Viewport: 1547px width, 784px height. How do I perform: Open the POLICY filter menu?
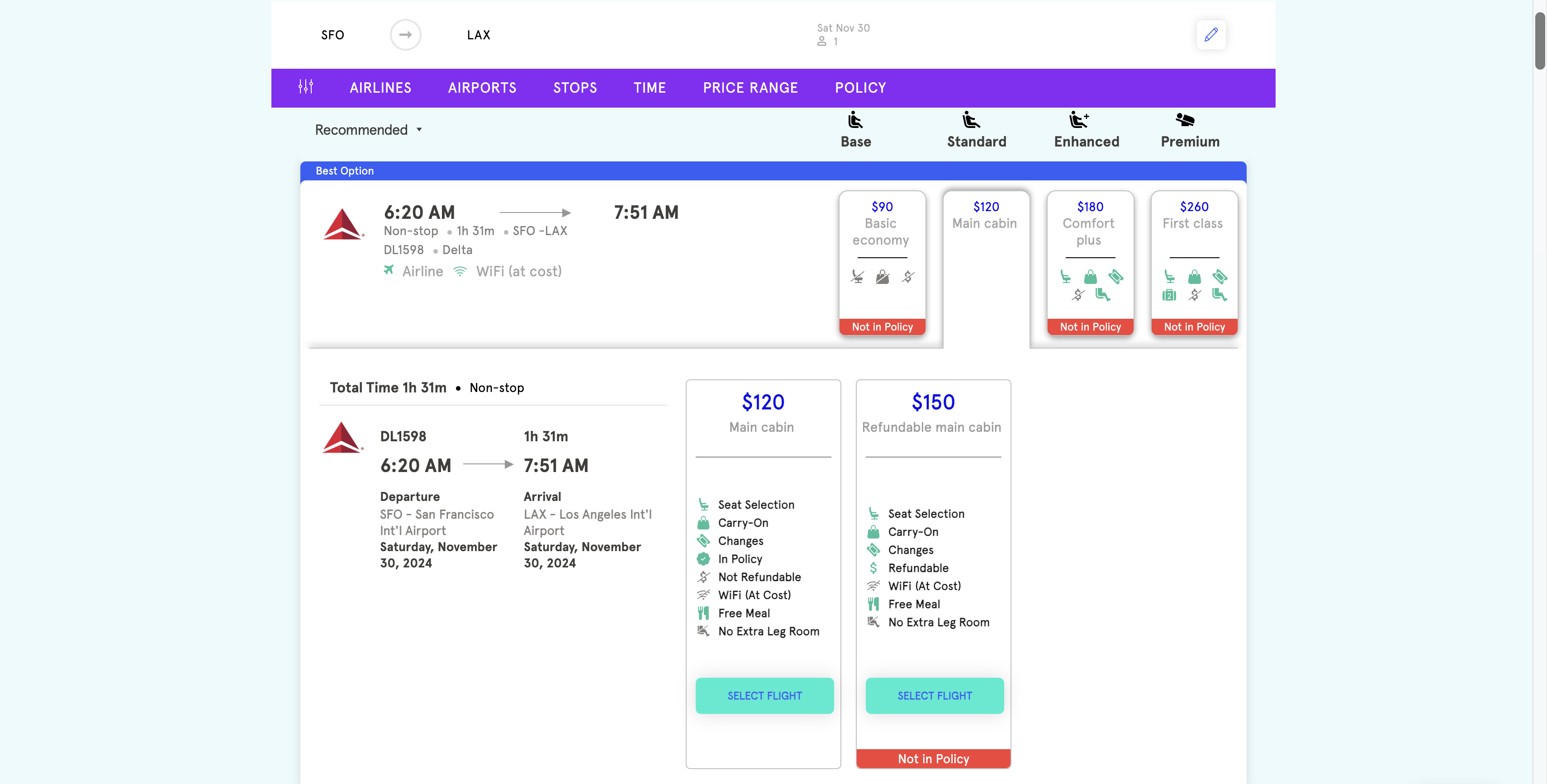click(860, 88)
